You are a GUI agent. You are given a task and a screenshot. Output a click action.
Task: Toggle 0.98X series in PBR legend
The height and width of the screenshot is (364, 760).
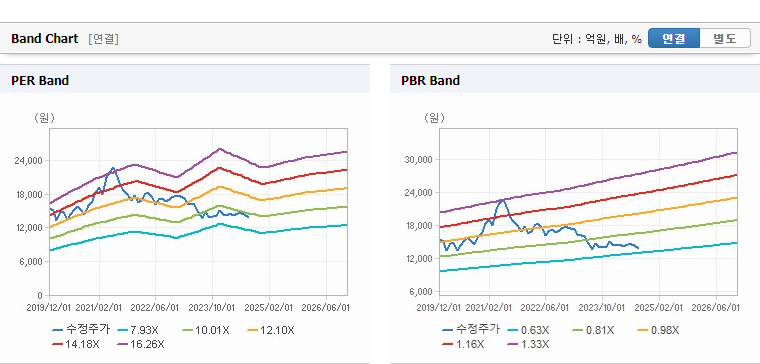[x=658, y=331]
